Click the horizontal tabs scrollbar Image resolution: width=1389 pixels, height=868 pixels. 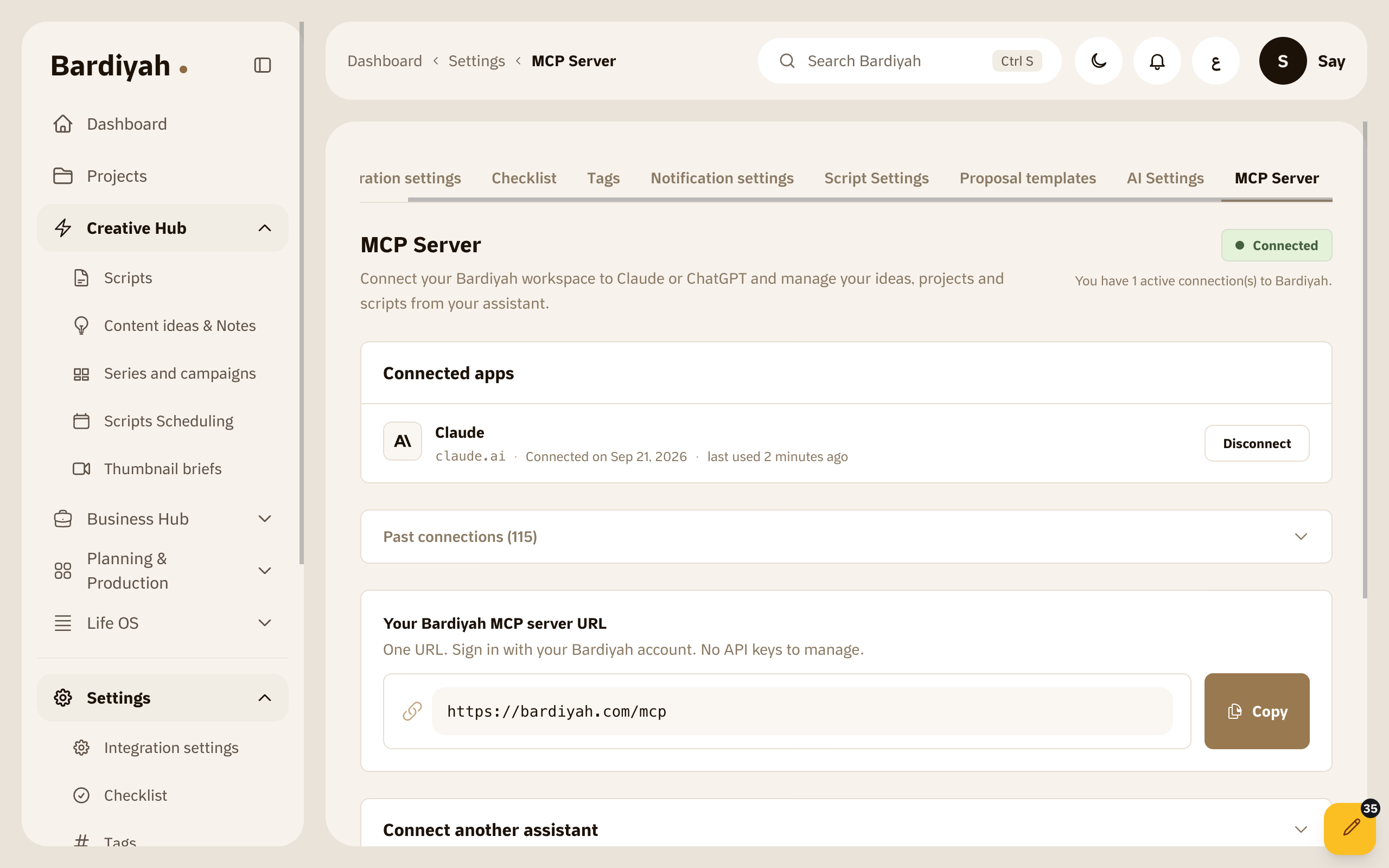(870, 200)
